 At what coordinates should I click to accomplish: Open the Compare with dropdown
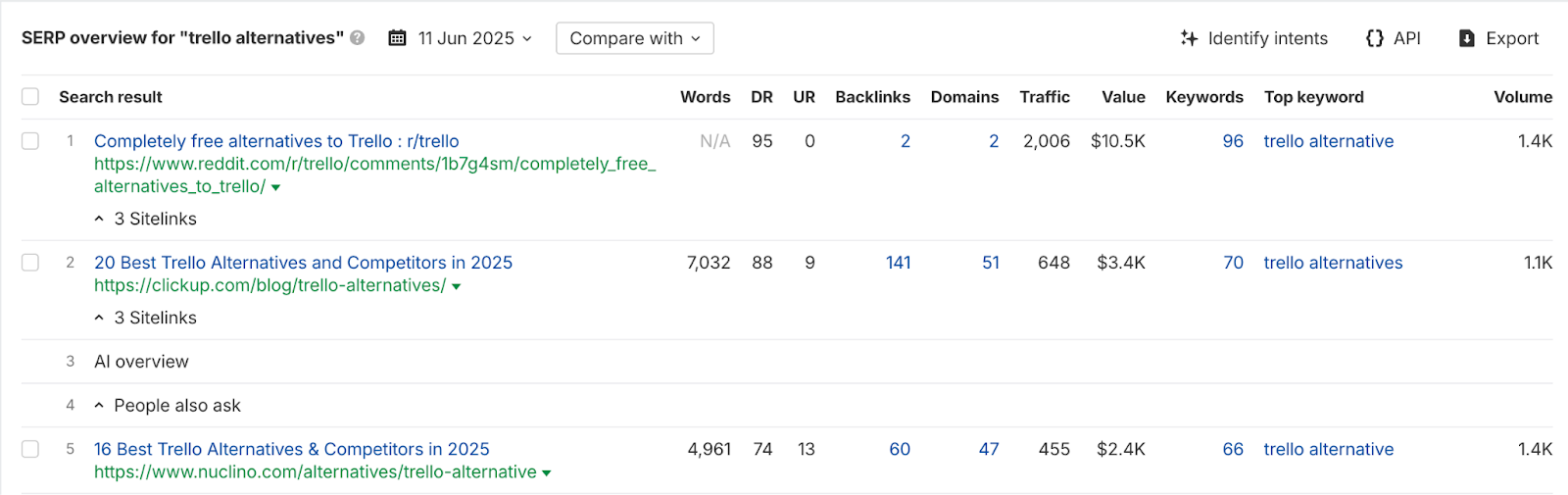click(x=635, y=38)
